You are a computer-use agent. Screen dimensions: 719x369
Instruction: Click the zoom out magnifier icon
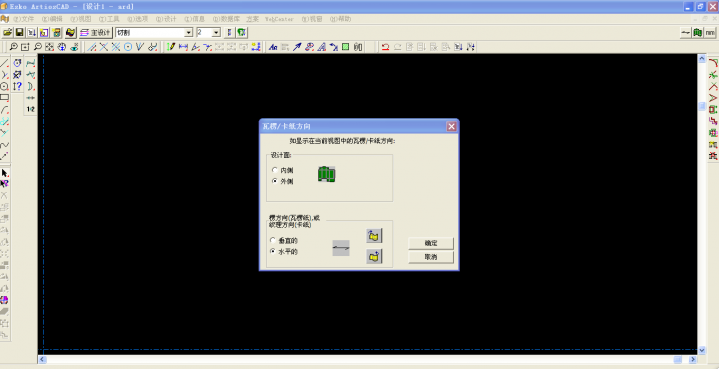(38, 47)
